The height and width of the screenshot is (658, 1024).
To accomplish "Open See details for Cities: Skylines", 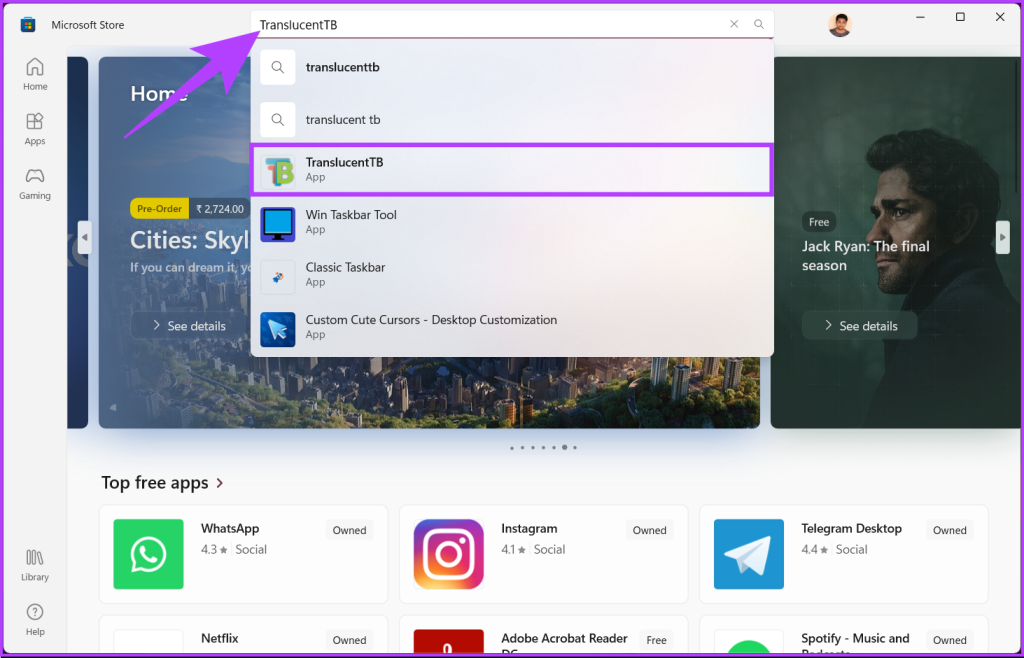I will tap(190, 325).
